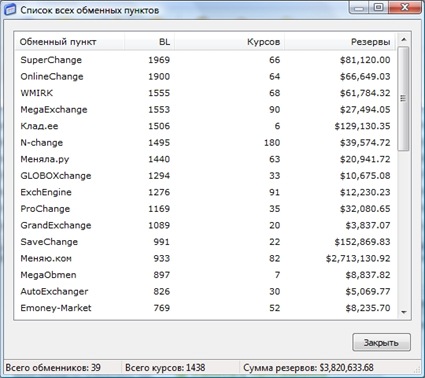Click the courses value 90
The image size is (425, 378).
click(x=274, y=110)
